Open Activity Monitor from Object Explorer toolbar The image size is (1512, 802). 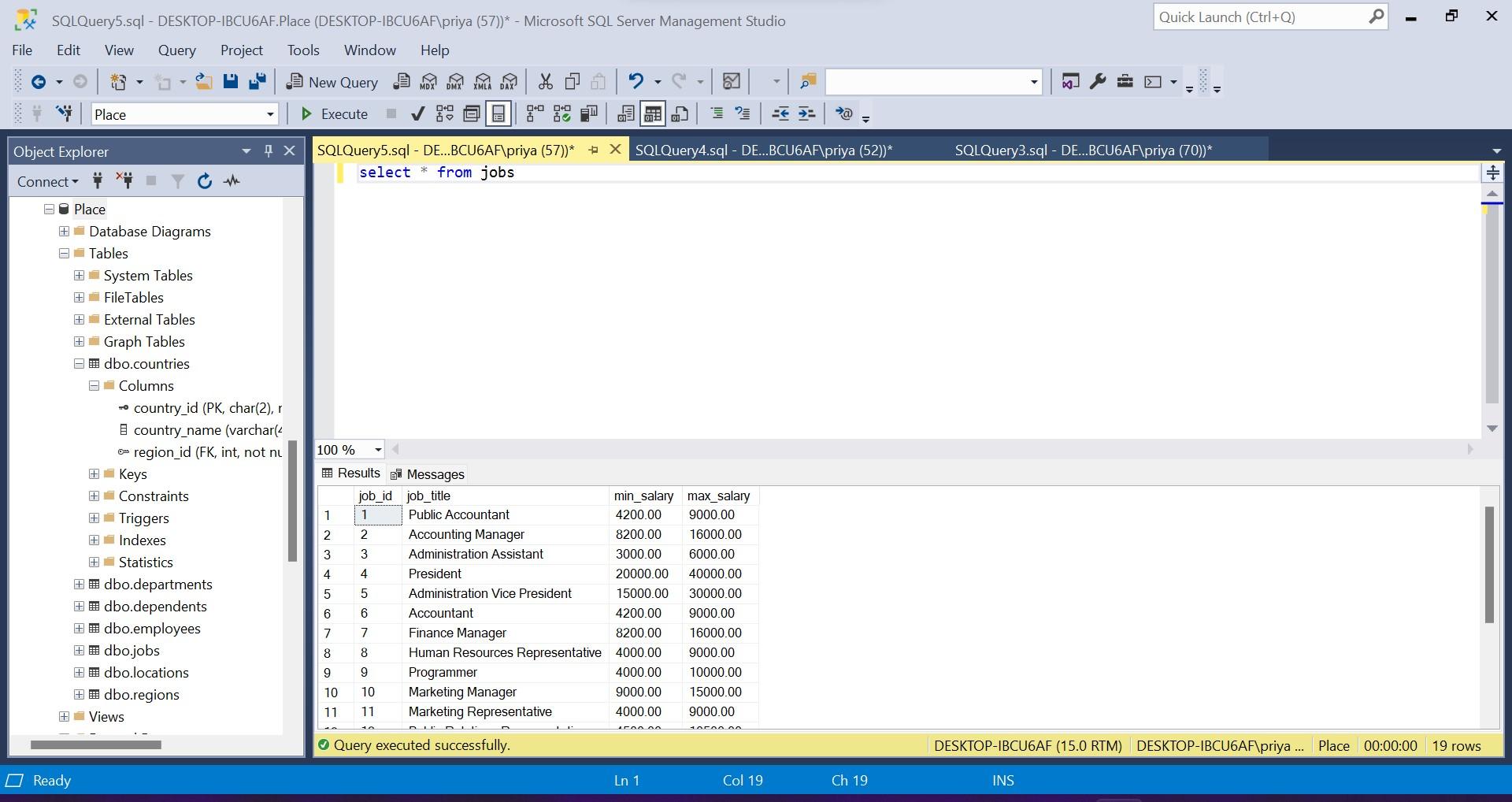(232, 181)
